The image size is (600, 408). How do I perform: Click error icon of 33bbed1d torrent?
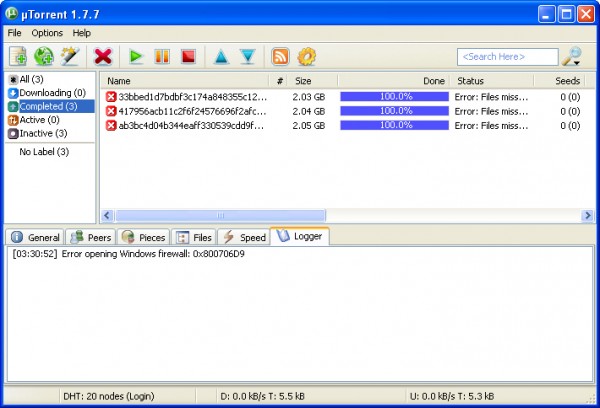click(111, 97)
